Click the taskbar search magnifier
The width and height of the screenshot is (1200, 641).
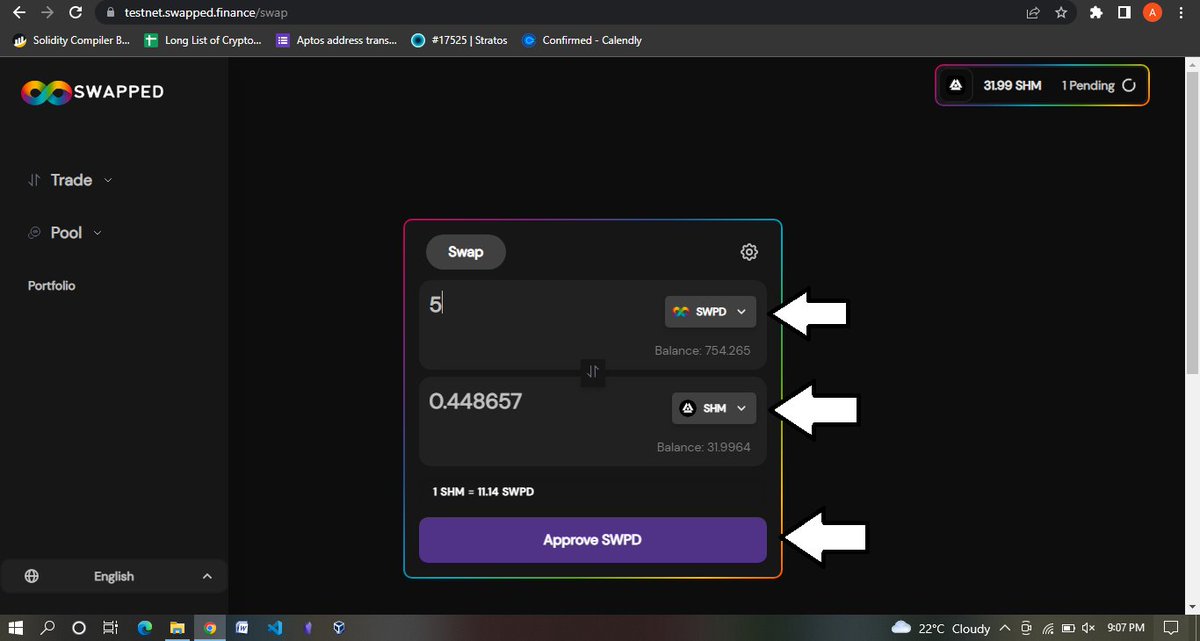(48, 628)
